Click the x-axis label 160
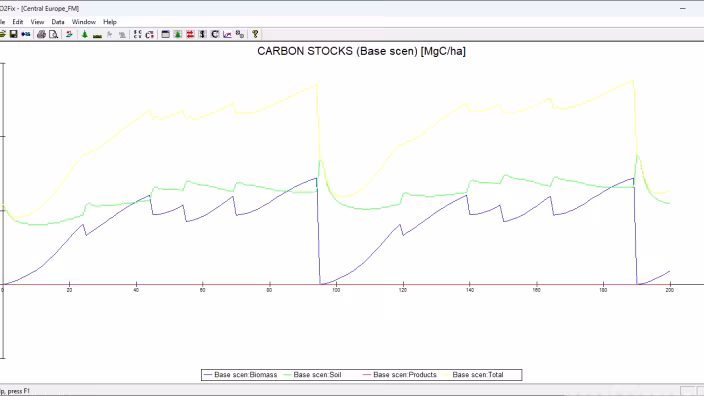 click(537, 290)
